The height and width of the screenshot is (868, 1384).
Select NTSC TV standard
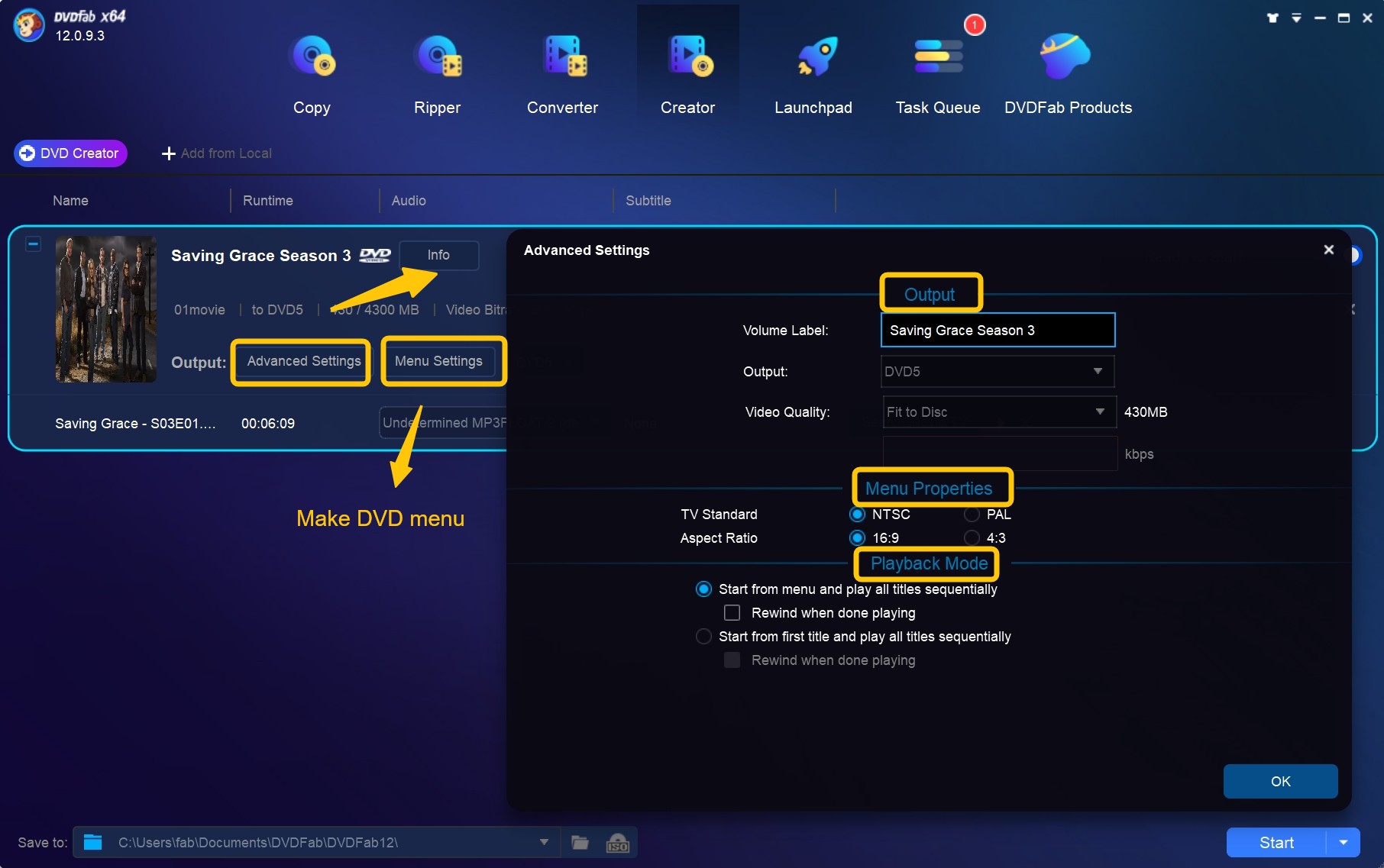point(858,515)
